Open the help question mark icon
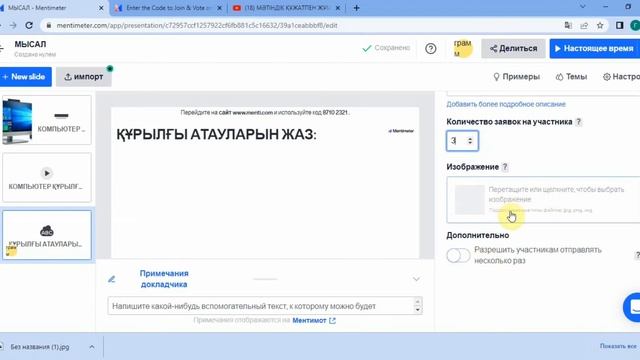The height and width of the screenshot is (360, 640). coord(431,49)
